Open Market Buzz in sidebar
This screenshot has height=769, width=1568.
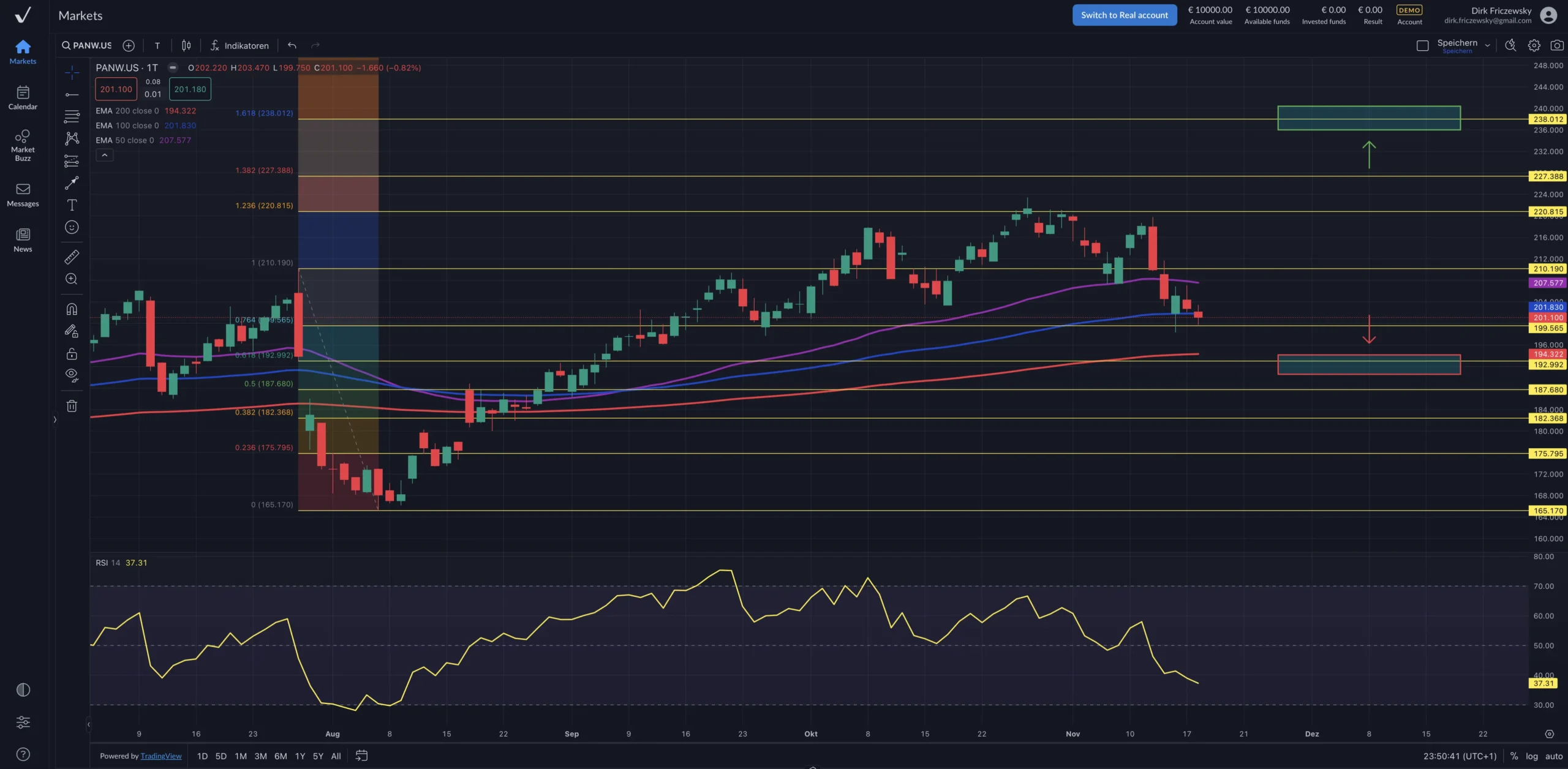[23, 144]
